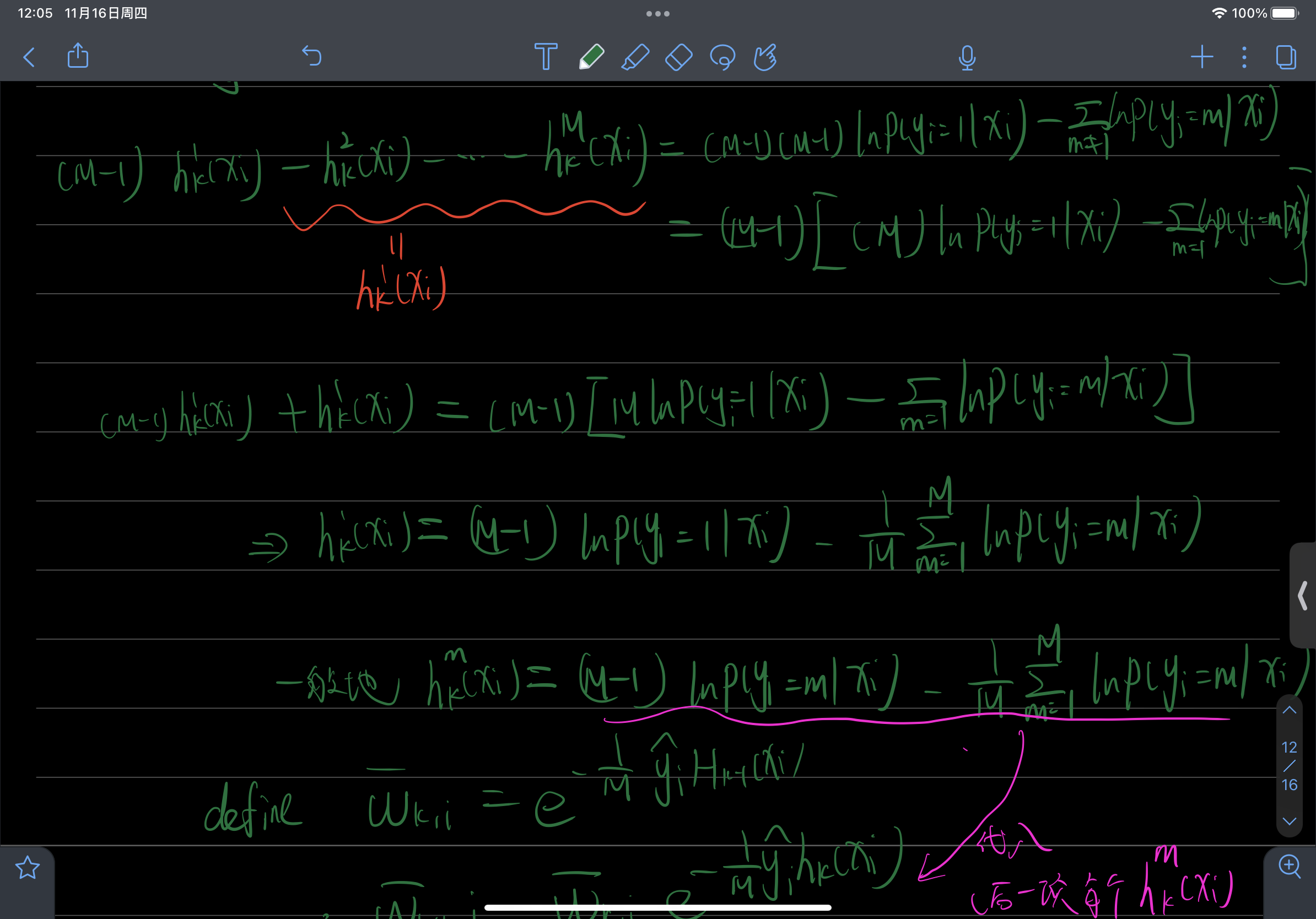
Task: Select the Eraser tool
Action: [678, 57]
